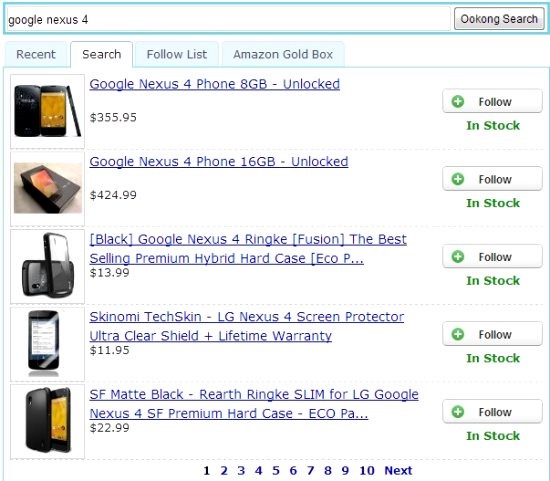
Task: Click the green plus icon for SF Matte Black case
Action: click(x=457, y=412)
